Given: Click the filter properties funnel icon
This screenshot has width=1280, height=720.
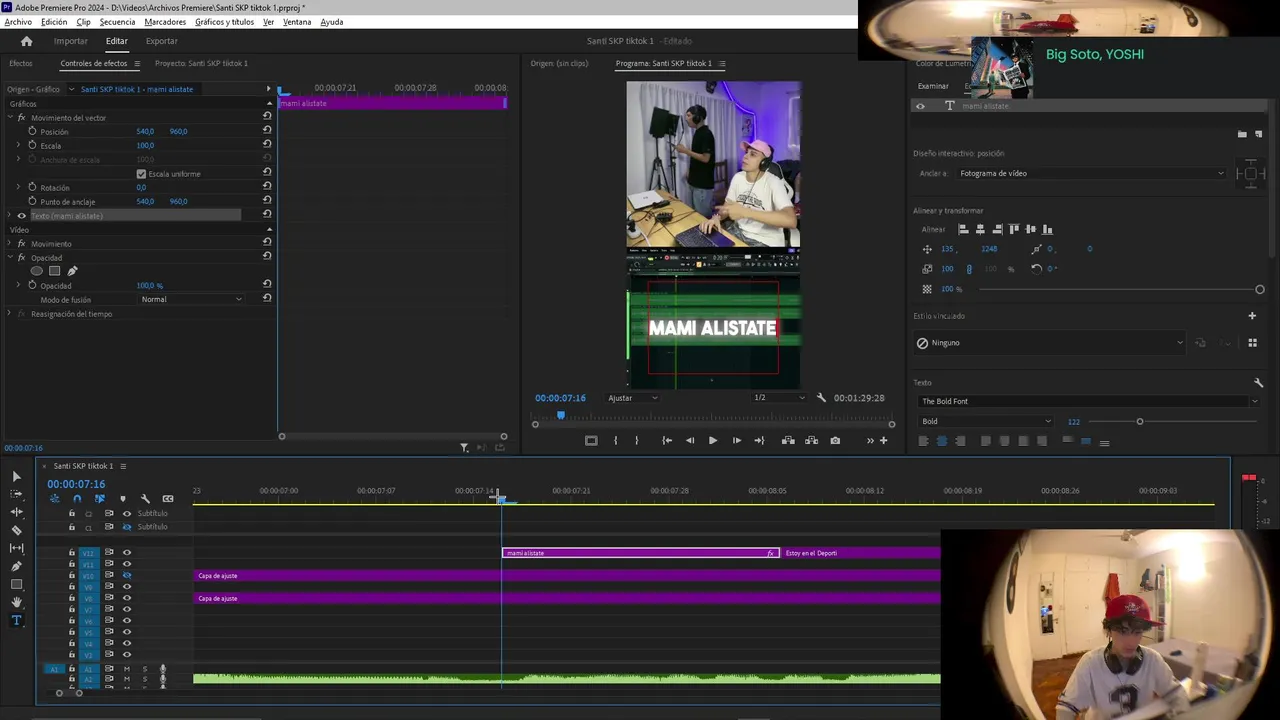Looking at the screenshot, I should [464, 448].
